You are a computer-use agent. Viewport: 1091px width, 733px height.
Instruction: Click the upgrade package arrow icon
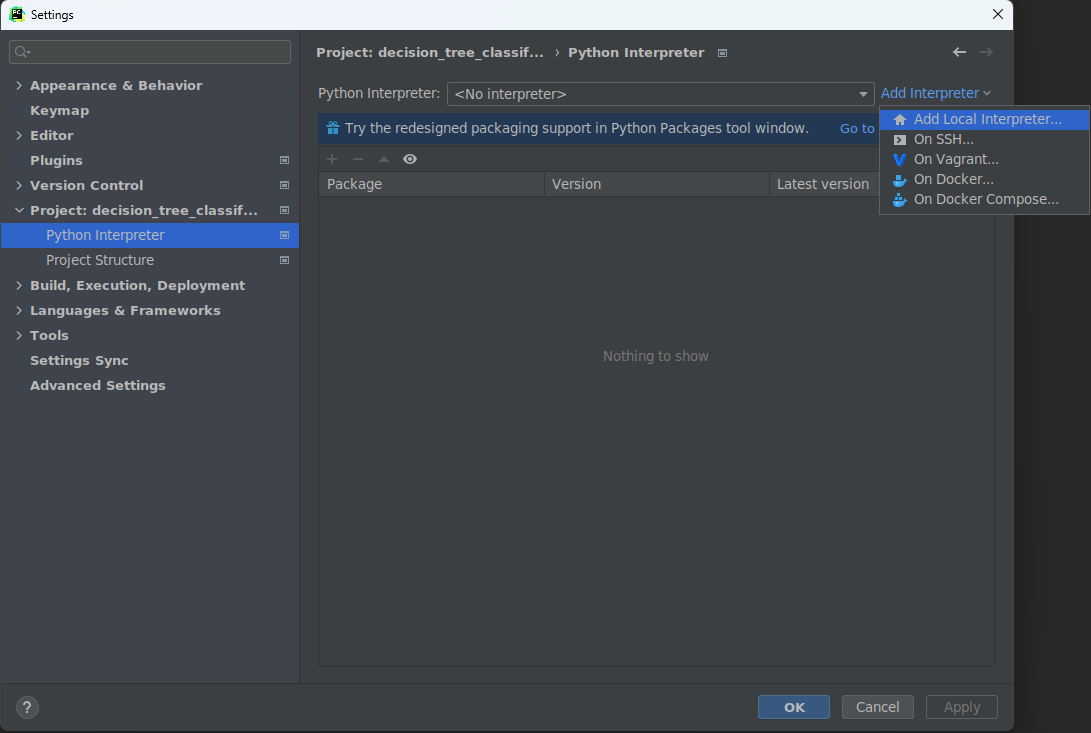pyautogui.click(x=383, y=158)
